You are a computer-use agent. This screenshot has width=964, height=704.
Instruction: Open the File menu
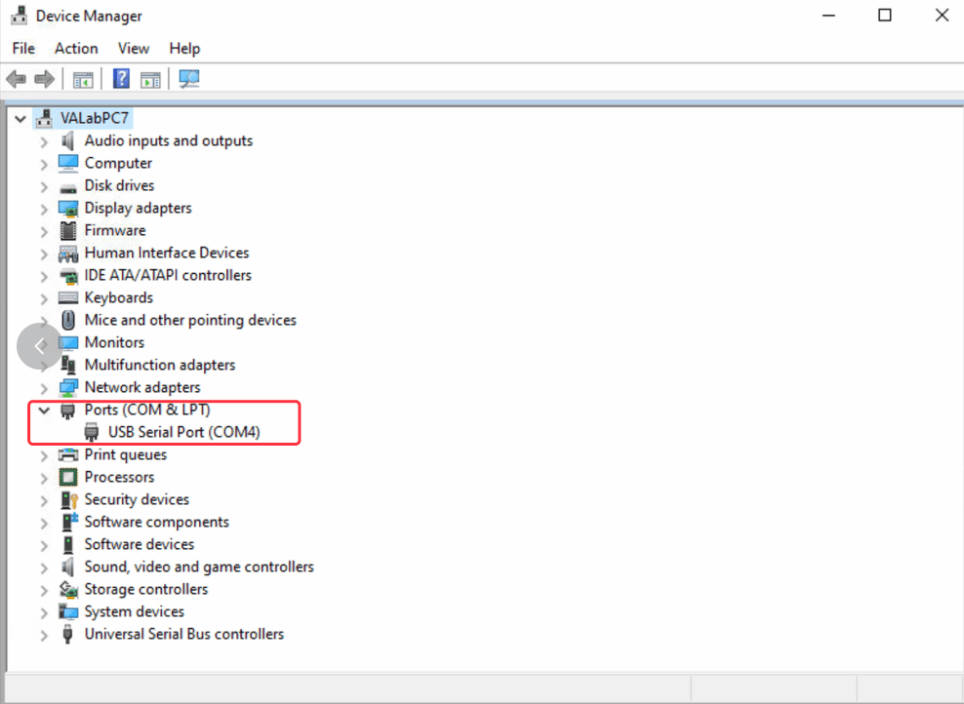tap(23, 48)
